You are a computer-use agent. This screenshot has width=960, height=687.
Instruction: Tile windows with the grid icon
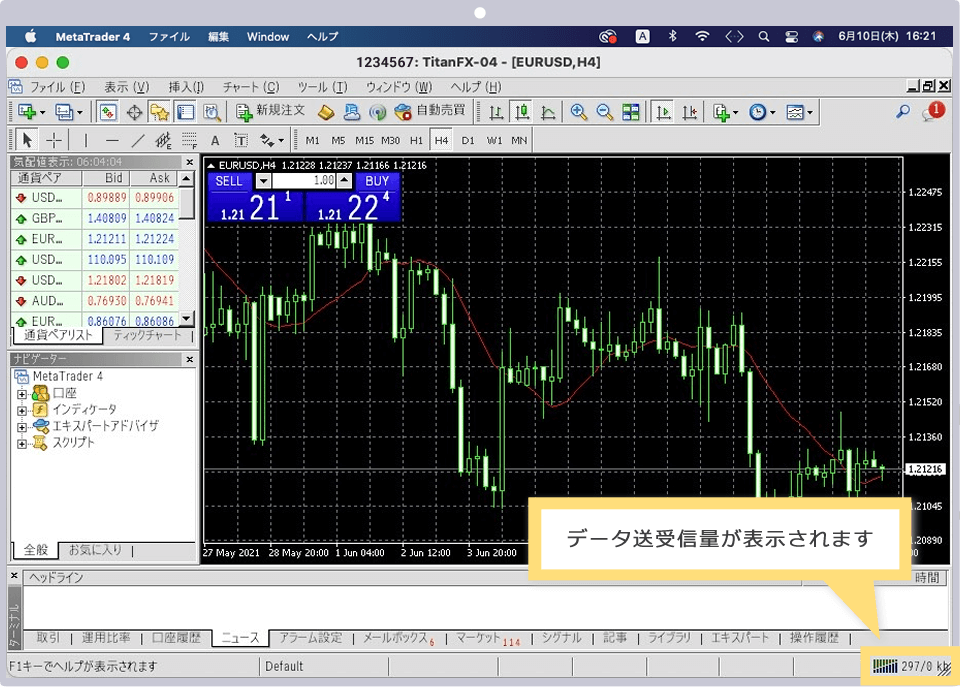click(x=631, y=112)
